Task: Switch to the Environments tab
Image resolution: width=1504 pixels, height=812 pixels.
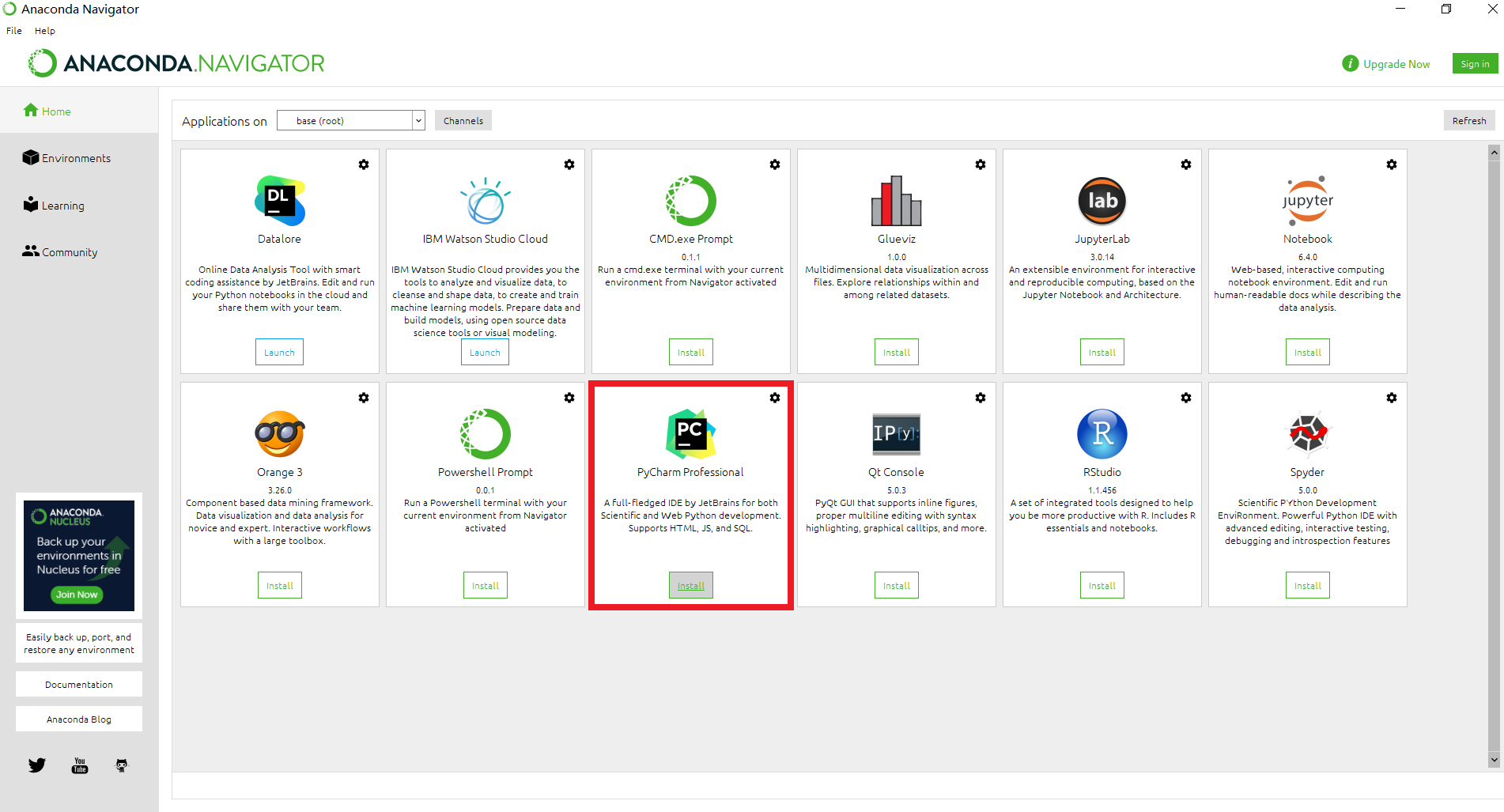Action: (x=79, y=158)
